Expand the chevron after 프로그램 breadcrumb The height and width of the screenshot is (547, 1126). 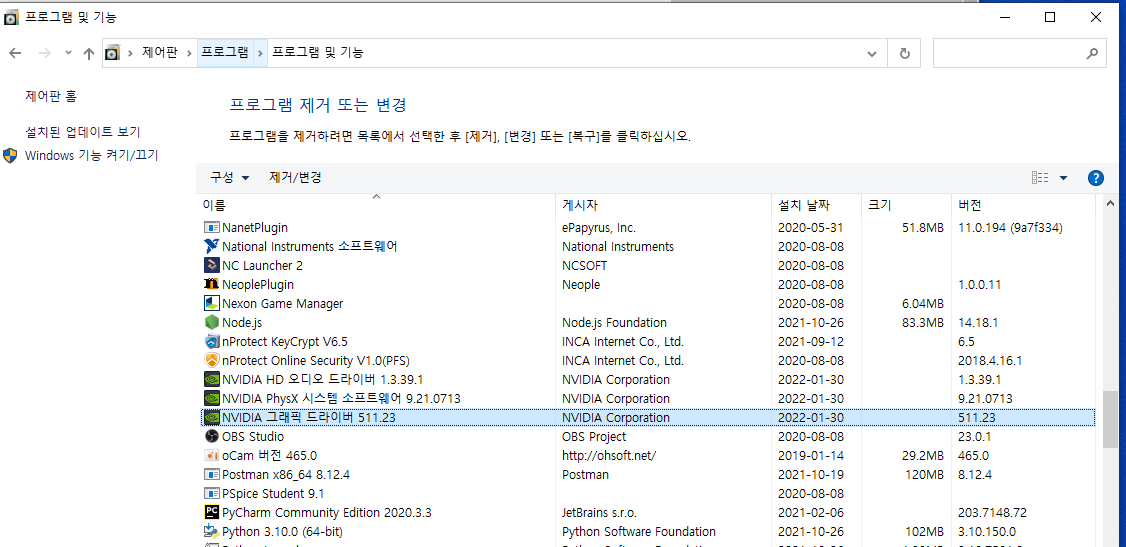pos(259,53)
